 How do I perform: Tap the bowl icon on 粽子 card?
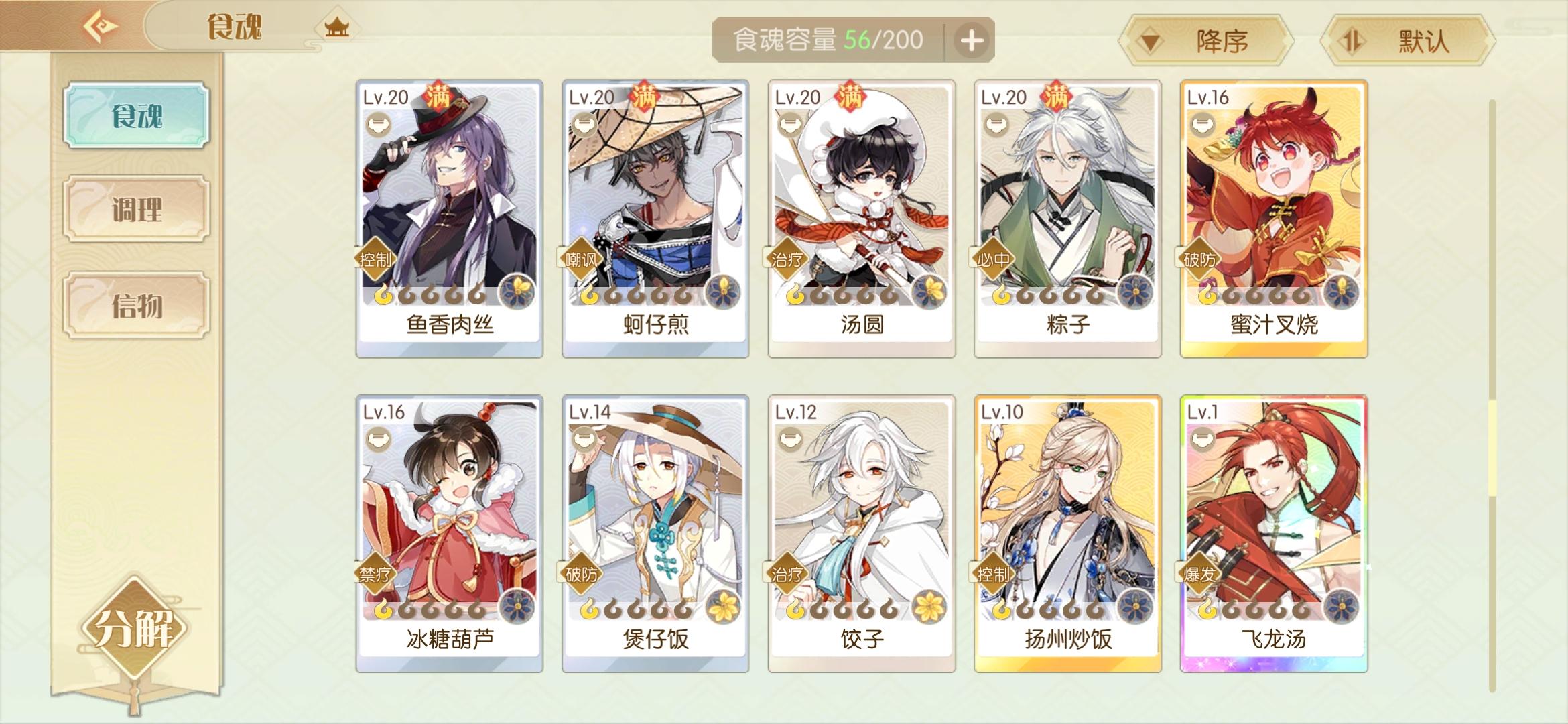[x=996, y=123]
